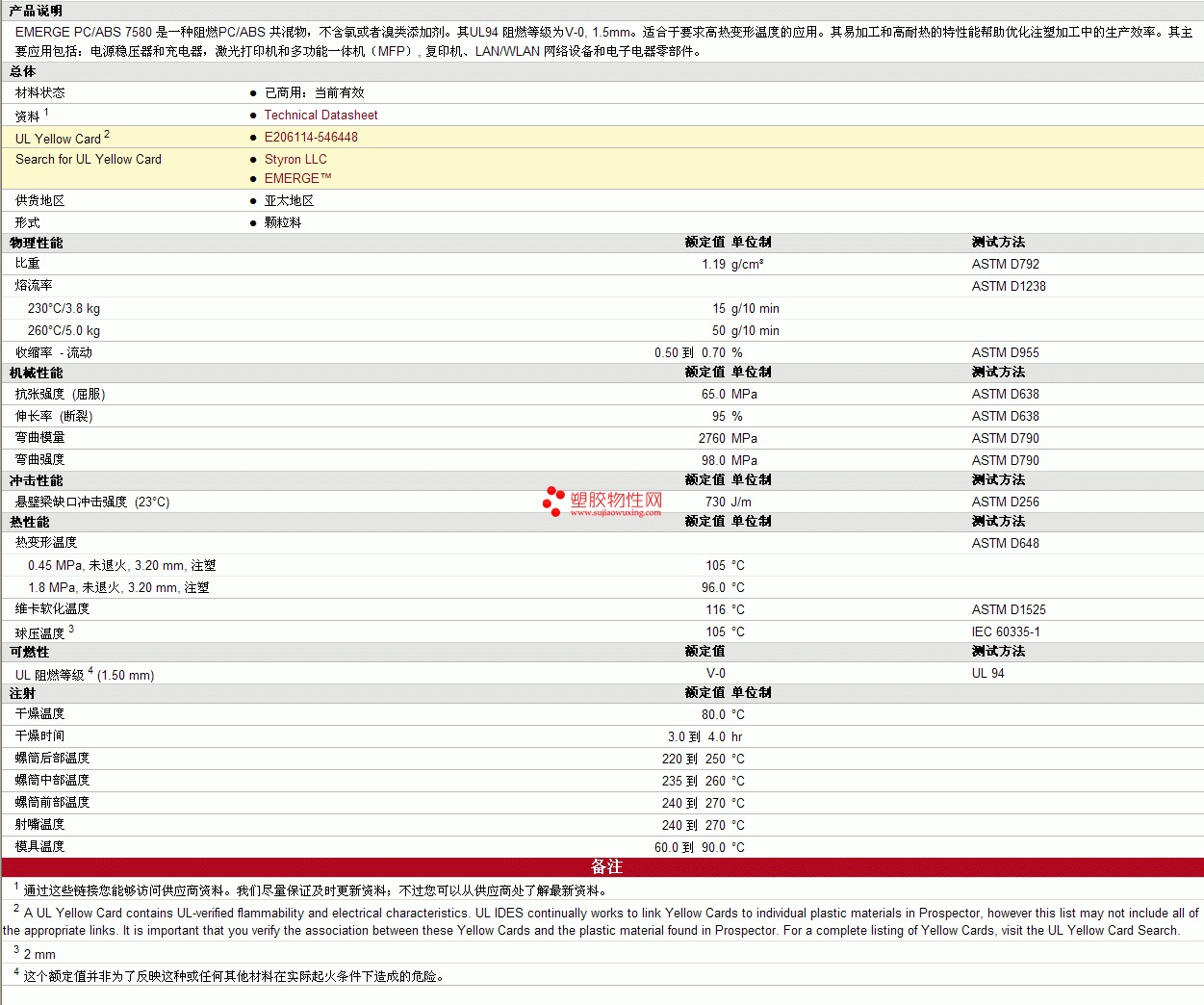
Task: Click ASTM D792 test method
Action: click(x=1005, y=264)
